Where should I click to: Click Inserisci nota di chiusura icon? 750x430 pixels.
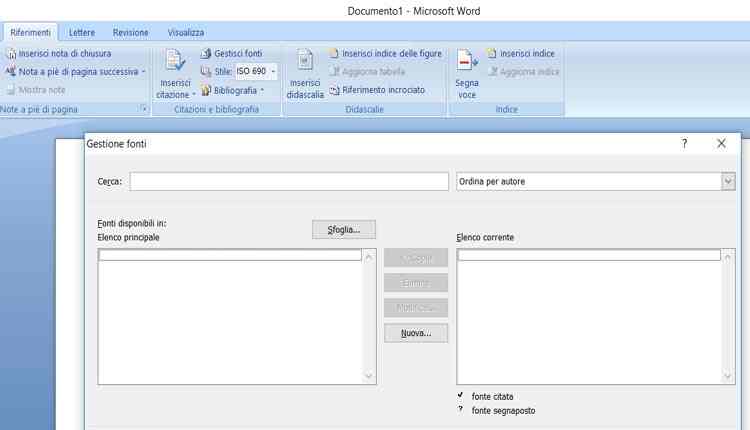11,54
